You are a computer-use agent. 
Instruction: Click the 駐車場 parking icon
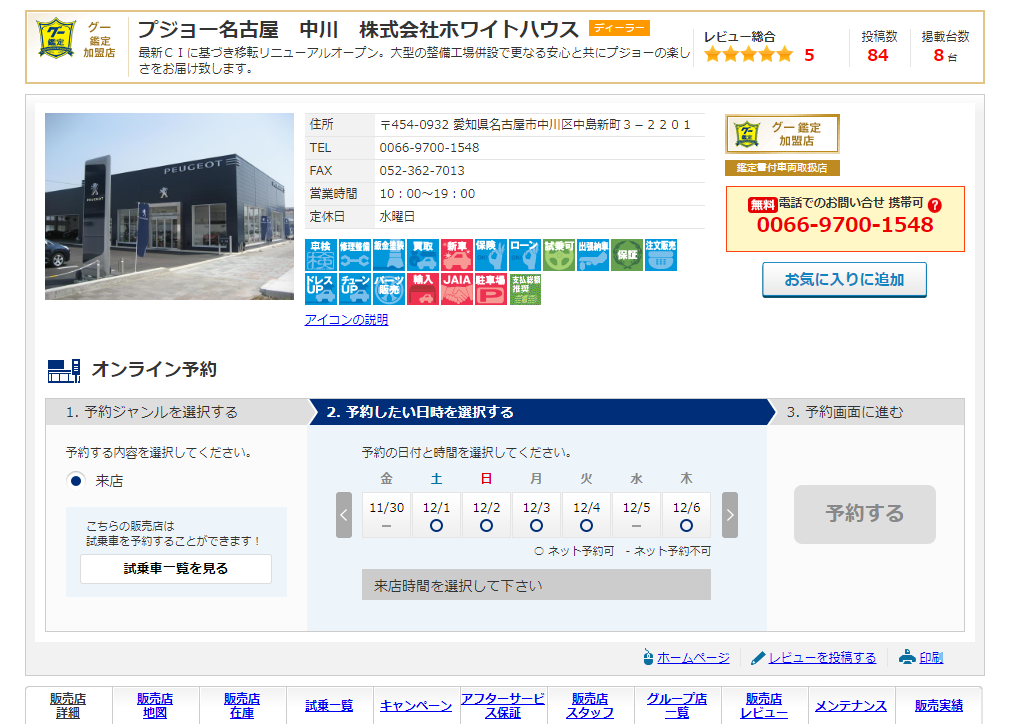point(491,289)
